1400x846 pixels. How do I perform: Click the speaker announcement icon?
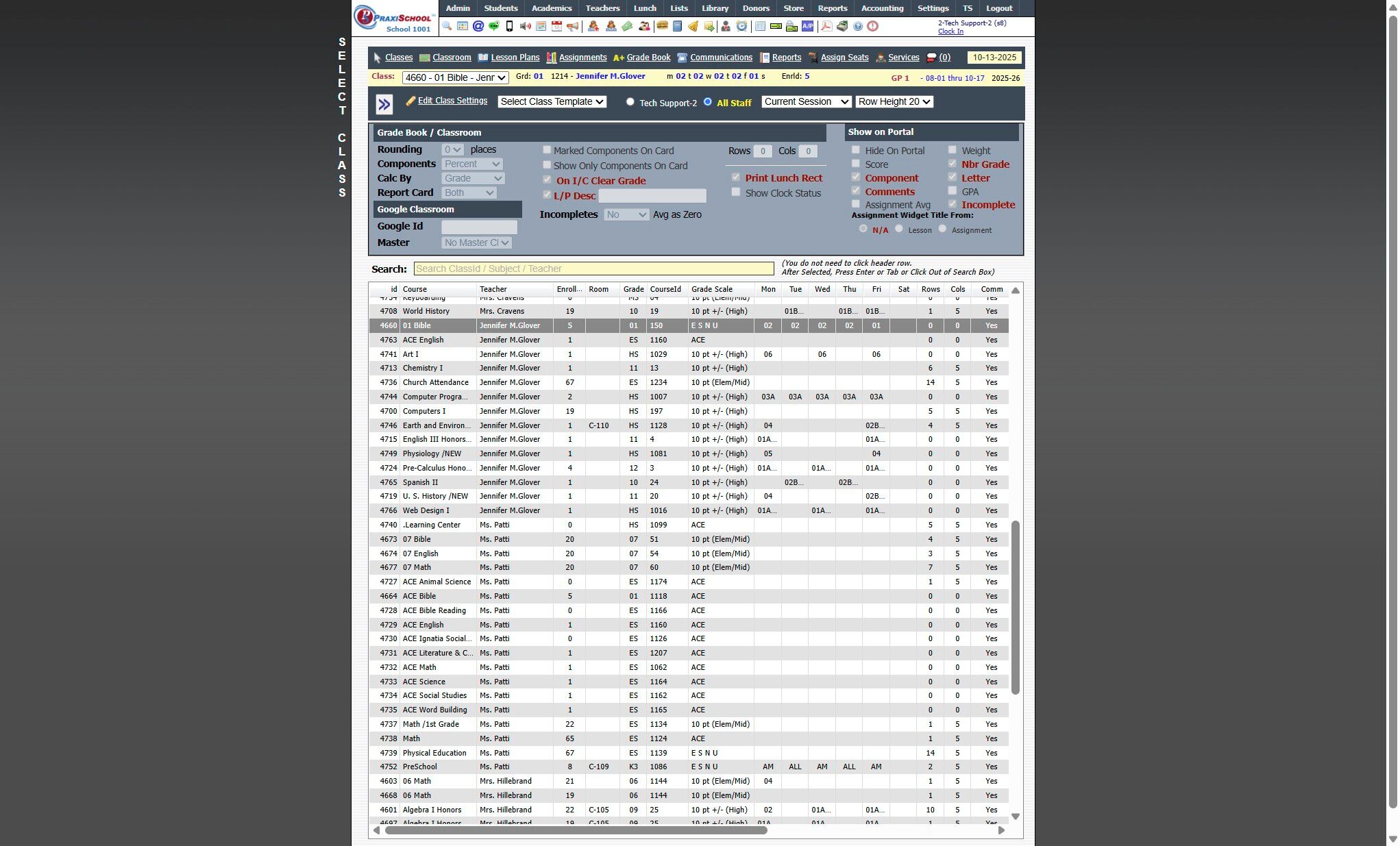pyautogui.click(x=526, y=26)
